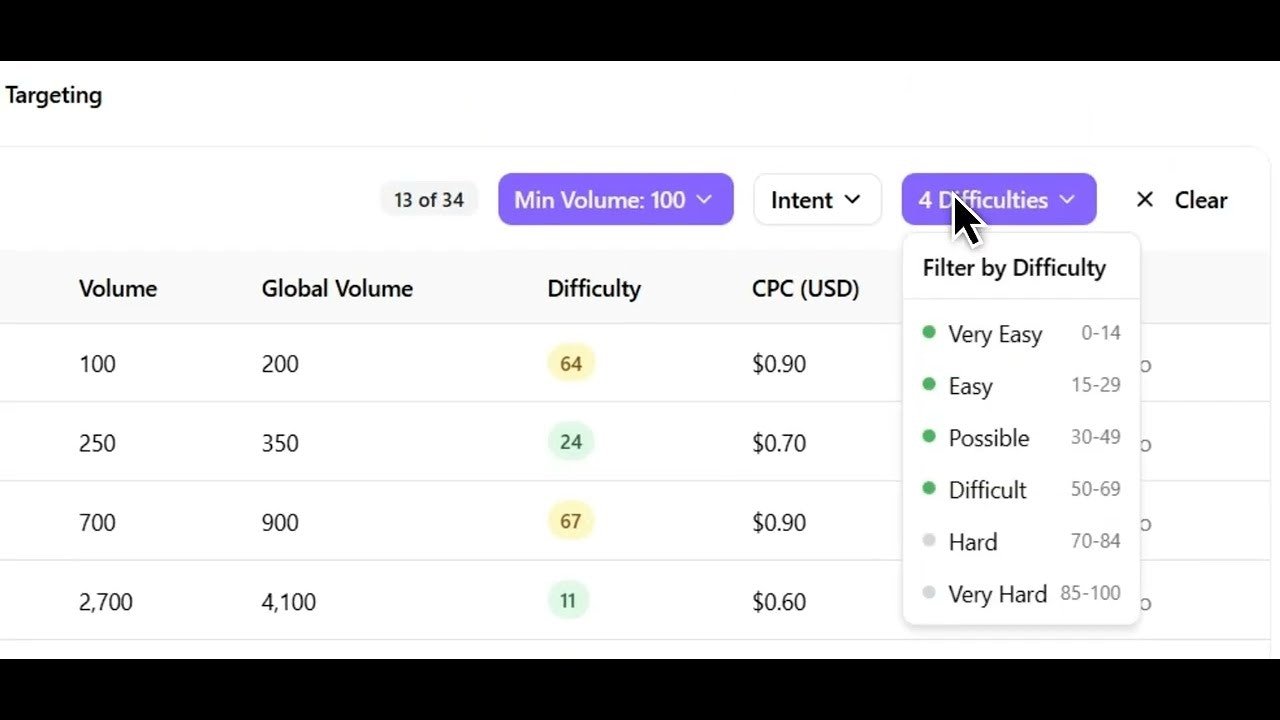Click the X icon to clear filters
This screenshot has height=720, width=1280.
pos(1144,199)
